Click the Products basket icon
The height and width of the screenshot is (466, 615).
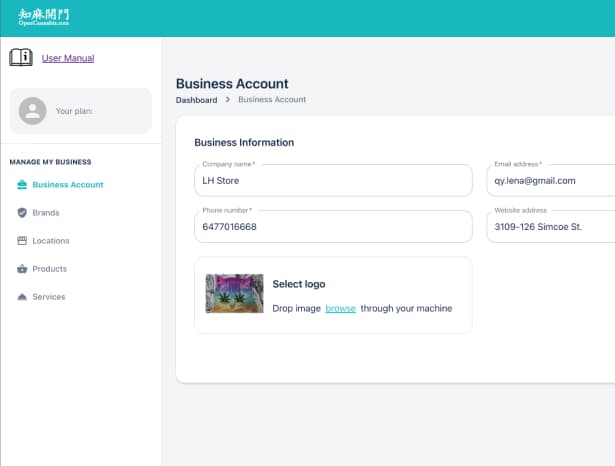[22, 269]
